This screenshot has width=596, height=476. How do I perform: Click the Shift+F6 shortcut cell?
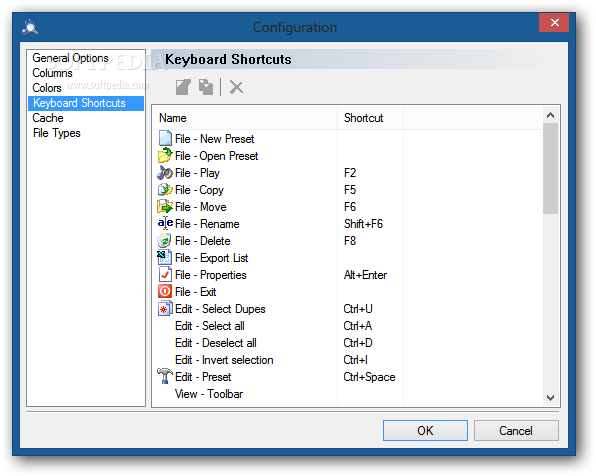point(363,224)
